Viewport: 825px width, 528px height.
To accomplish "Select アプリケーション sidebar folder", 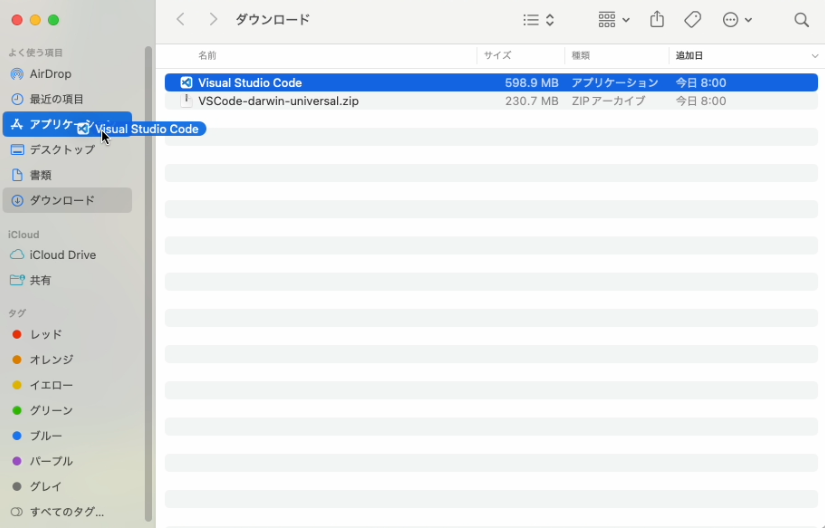I will tap(67, 124).
